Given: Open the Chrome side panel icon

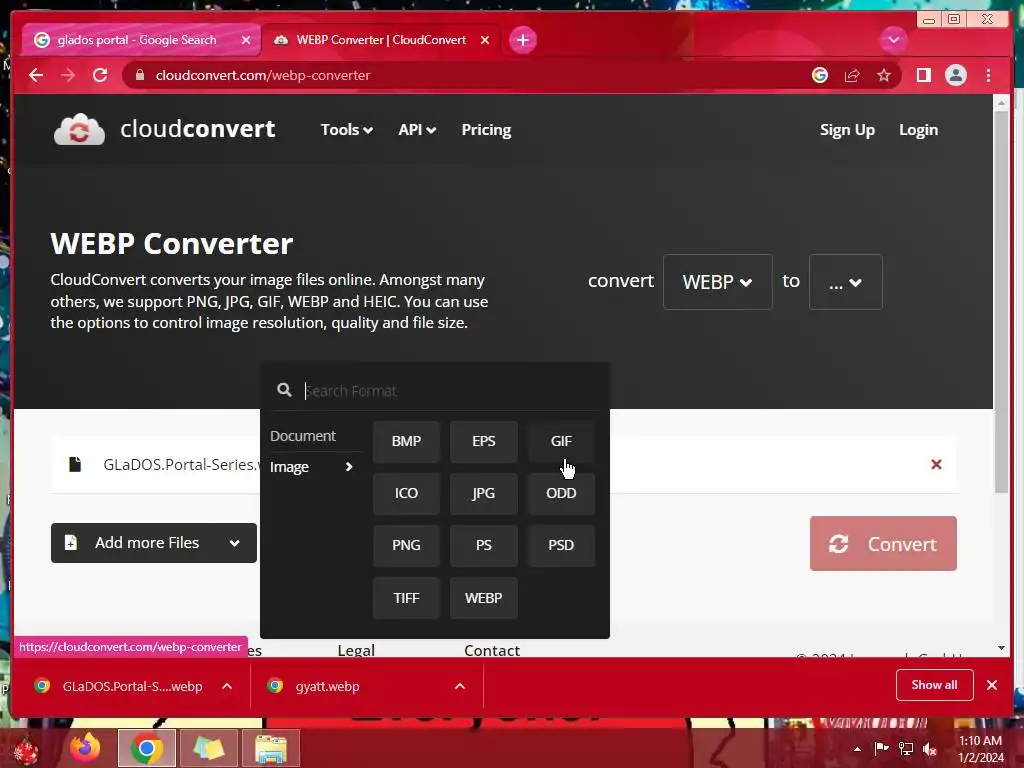Looking at the screenshot, I should point(923,75).
